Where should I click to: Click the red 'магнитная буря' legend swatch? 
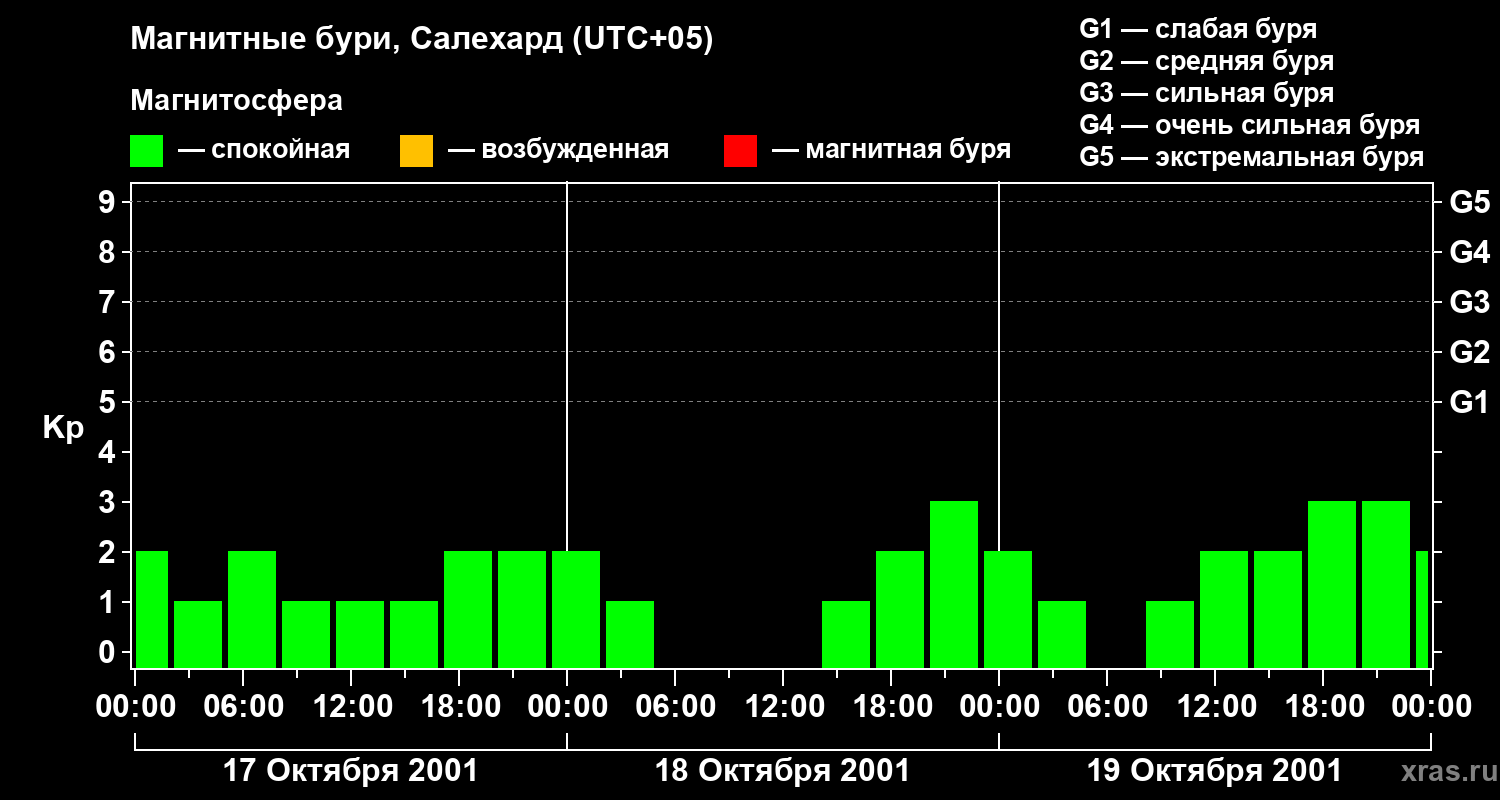coord(740,150)
